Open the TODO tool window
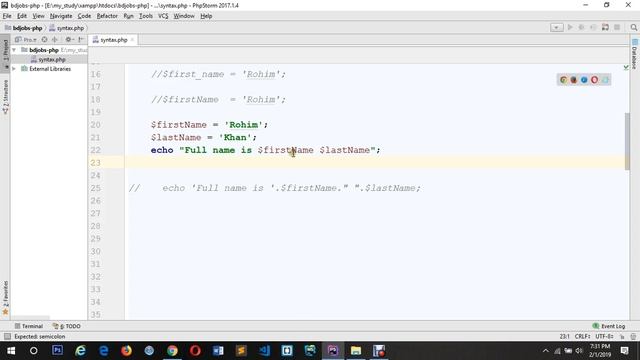 (67, 326)
